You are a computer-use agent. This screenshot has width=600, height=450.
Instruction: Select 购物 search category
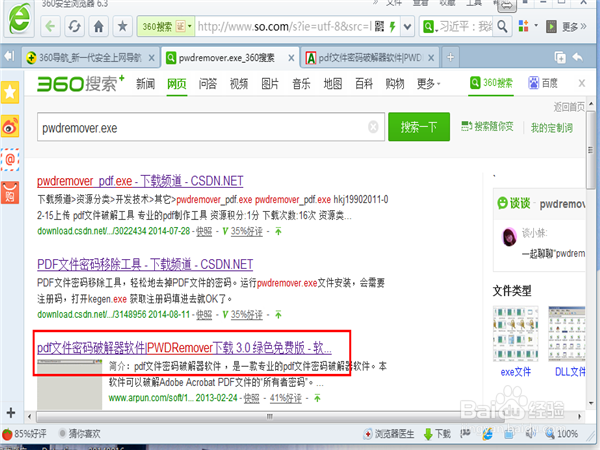tap(395, 83)
